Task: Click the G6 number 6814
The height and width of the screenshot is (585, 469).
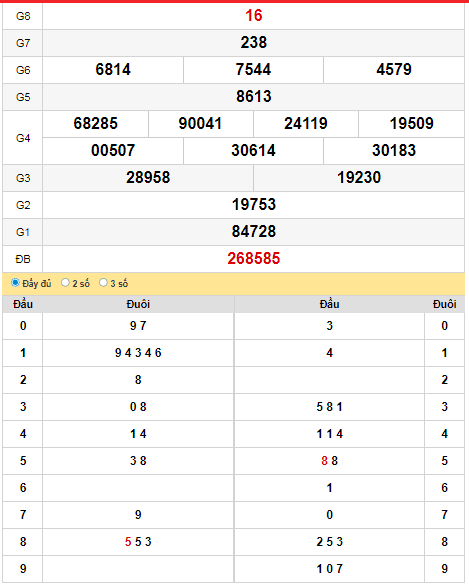Action: [x=113, y=69]
